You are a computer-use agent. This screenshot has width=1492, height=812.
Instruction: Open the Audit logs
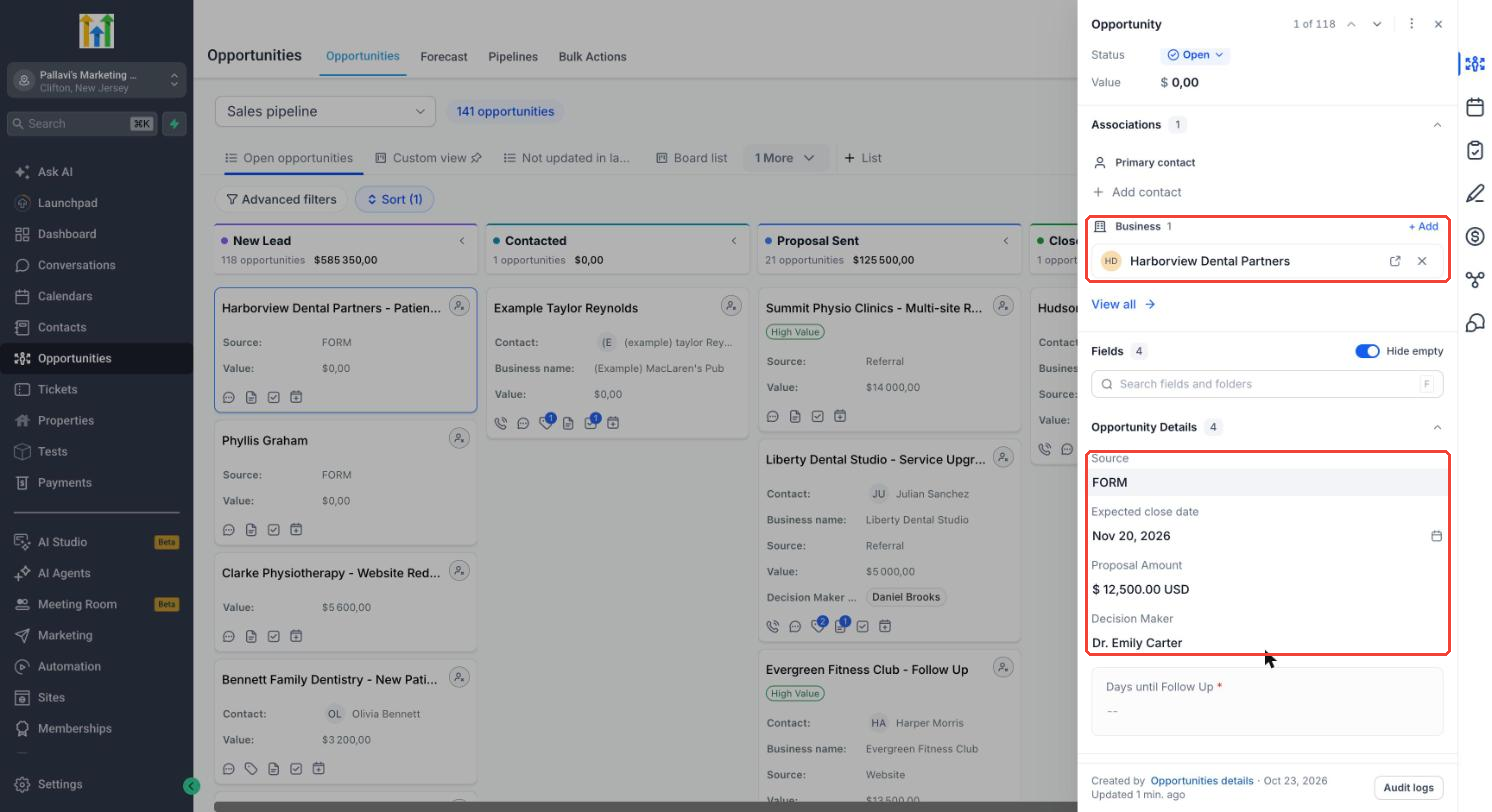click(x=1408, y=788)
